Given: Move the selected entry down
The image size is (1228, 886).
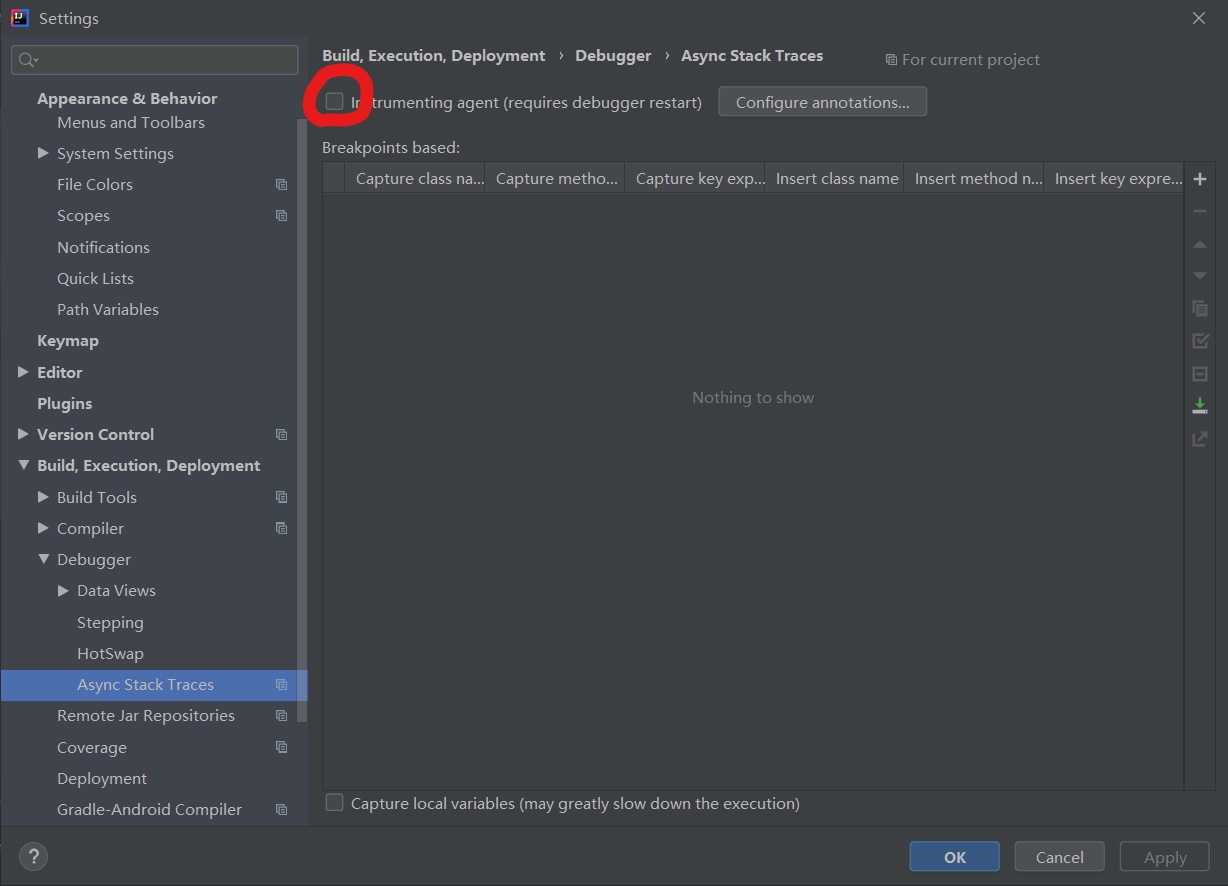Looking at the screenshot, I should [1199, 275].
